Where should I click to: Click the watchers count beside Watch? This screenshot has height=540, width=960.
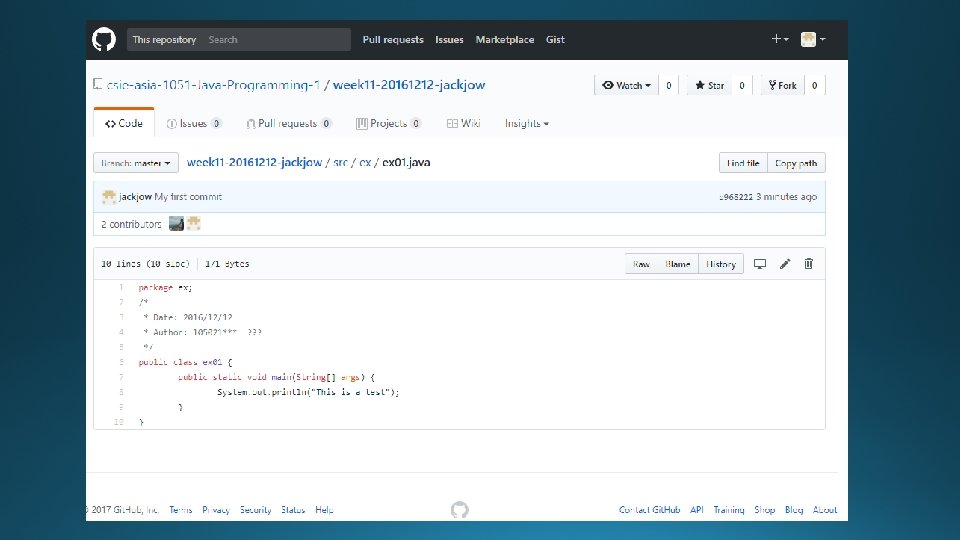[669, 86]
